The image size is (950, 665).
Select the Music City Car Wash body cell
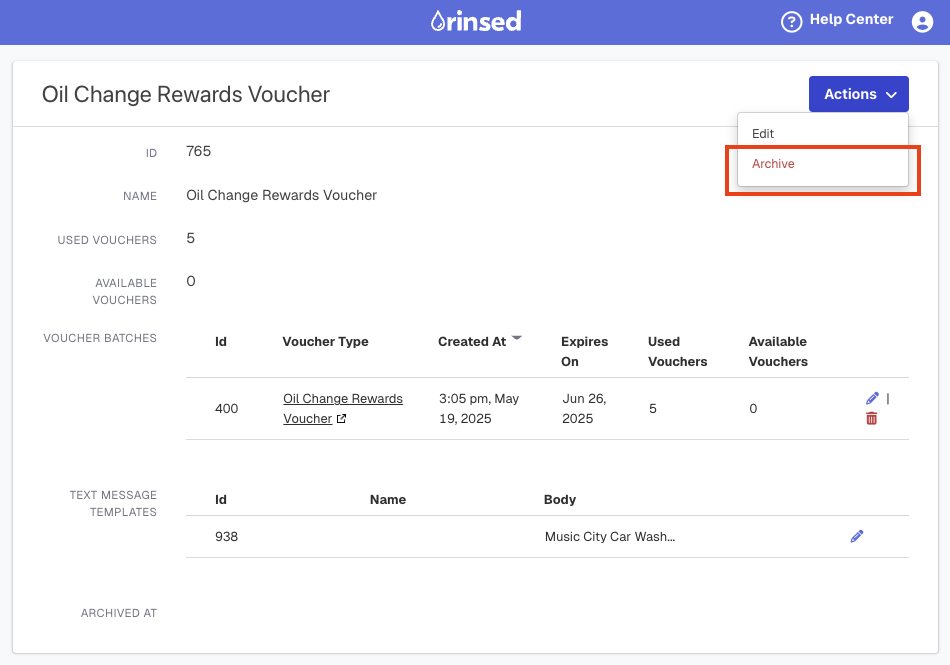click(610, 537)
